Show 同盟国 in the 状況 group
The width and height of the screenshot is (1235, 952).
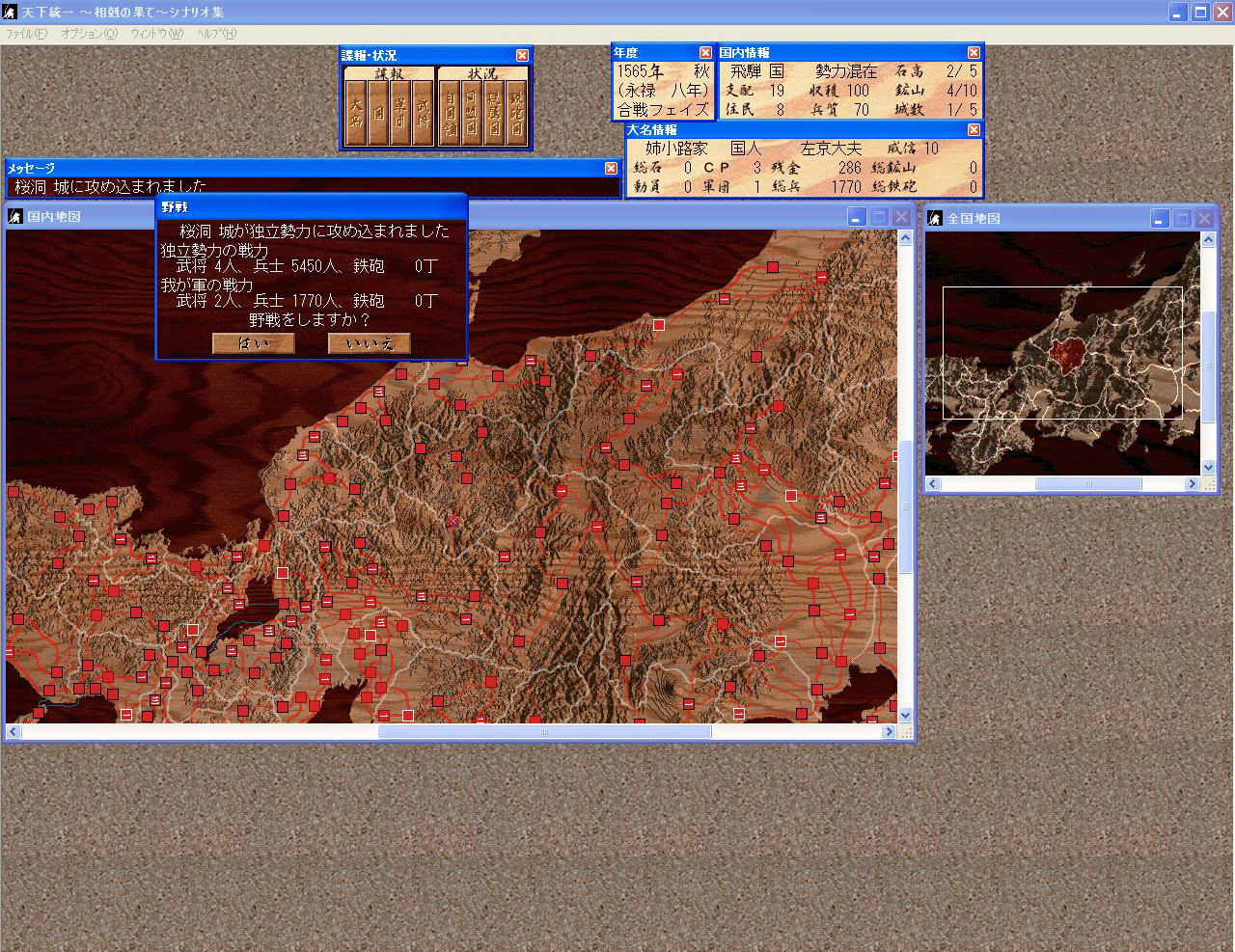tap(472, 113)
